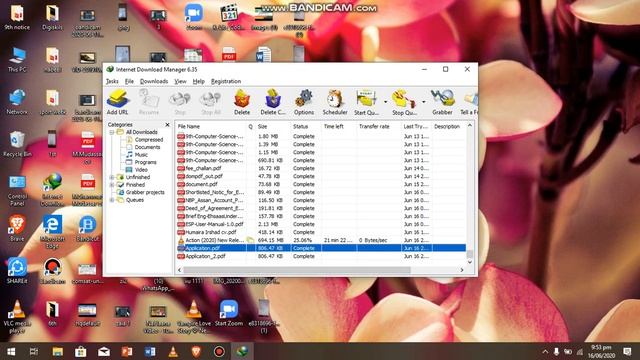The height and width of the screenshot is (360, 640).
Task: Open the notification center in the taskbar
Action: (627, 351)
